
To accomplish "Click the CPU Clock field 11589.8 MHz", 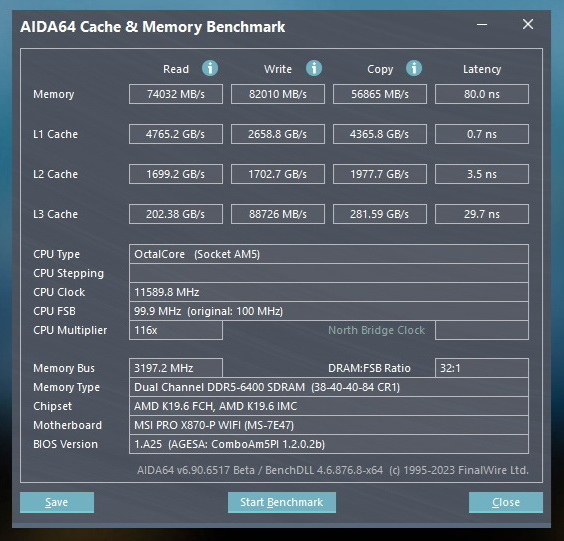I will click(x=329, y=292).
